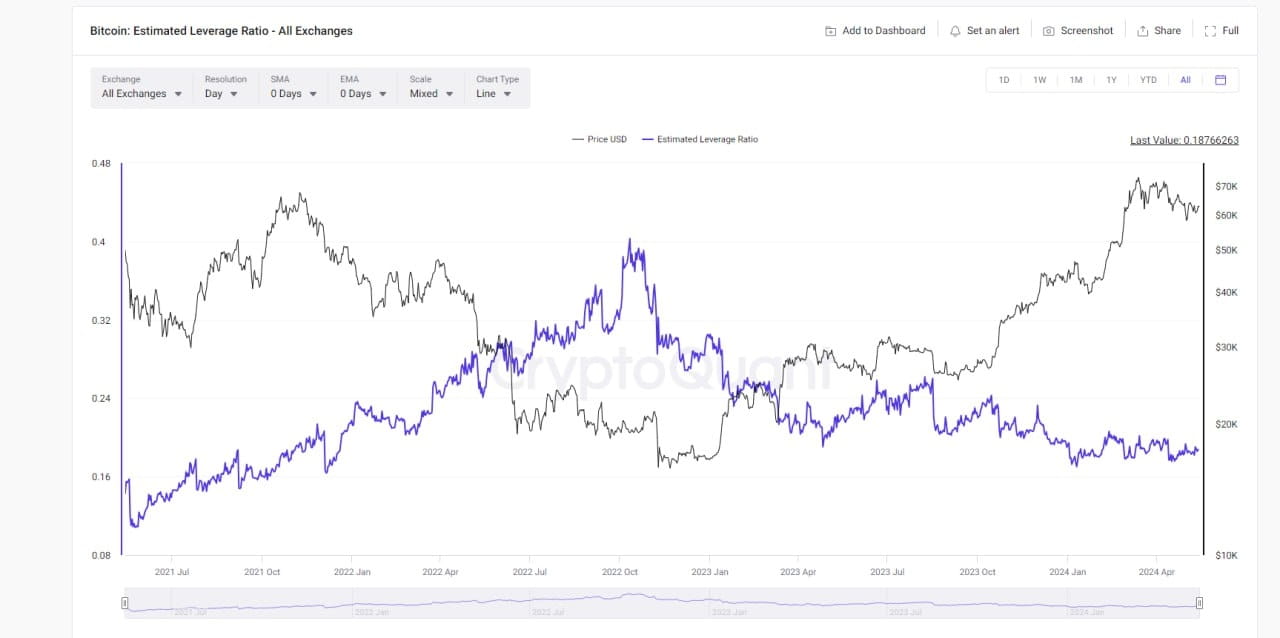Open the Resolution Day dropdown
This screenshot has width=1280, height=638.
point(221,93)
